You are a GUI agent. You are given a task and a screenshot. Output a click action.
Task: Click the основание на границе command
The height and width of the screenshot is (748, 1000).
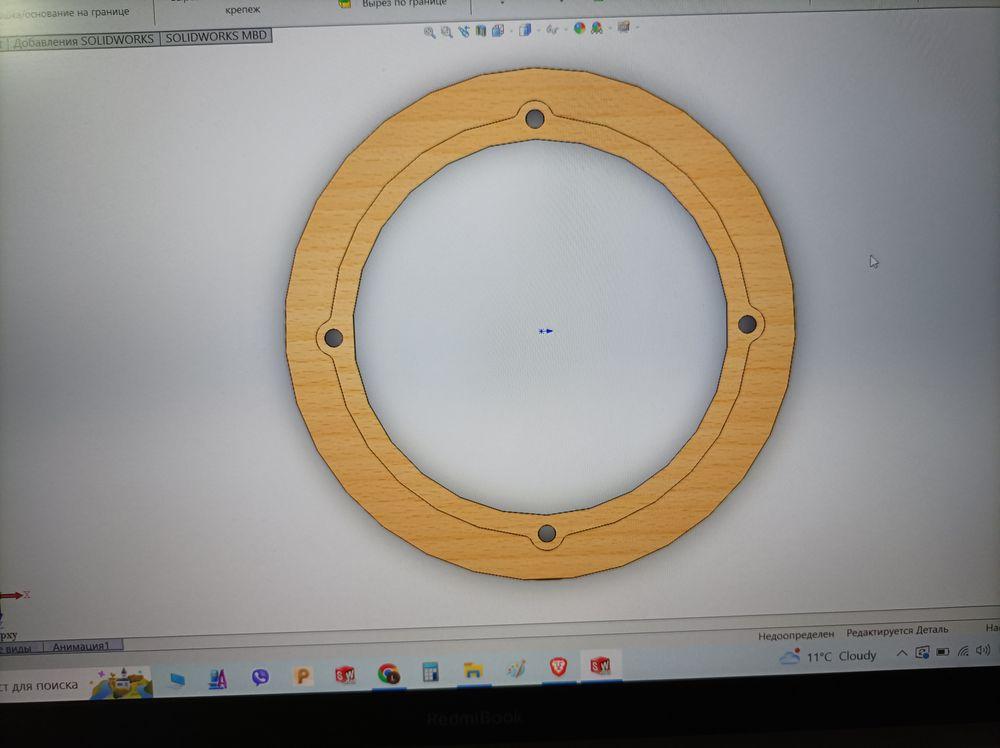pos(70,12)
